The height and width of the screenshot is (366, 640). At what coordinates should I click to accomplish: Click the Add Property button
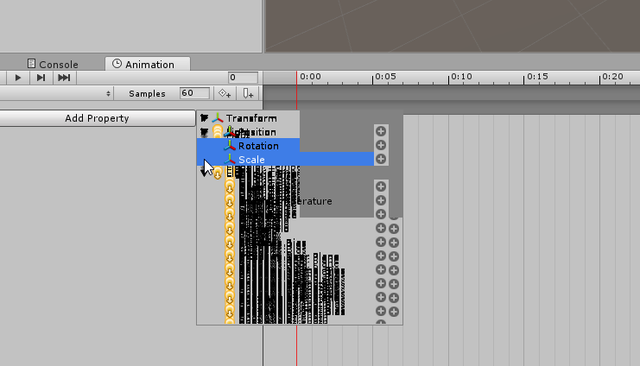pyautogui.click(x=97, y=118)
